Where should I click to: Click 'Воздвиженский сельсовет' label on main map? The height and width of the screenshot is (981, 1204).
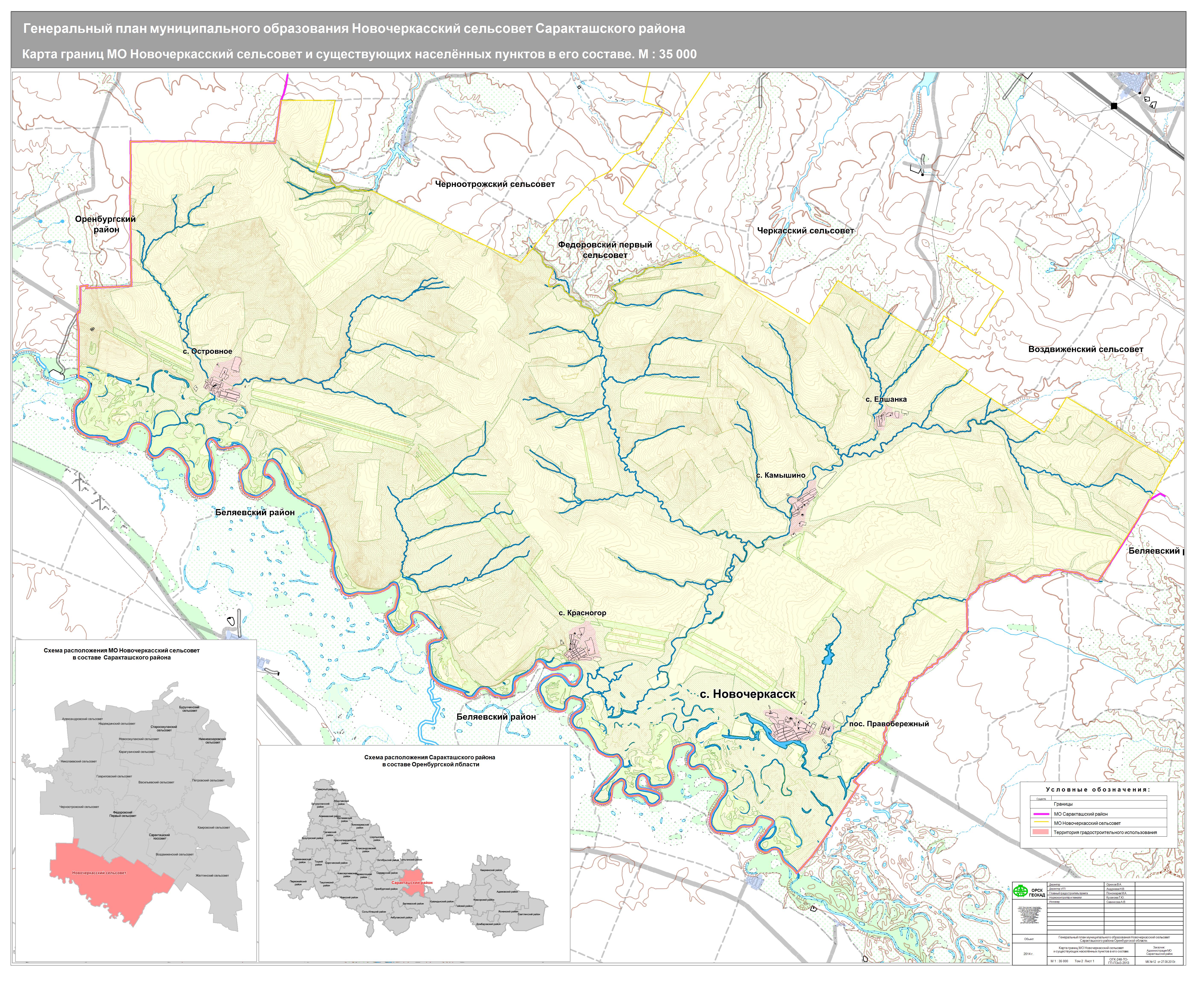1085,349
